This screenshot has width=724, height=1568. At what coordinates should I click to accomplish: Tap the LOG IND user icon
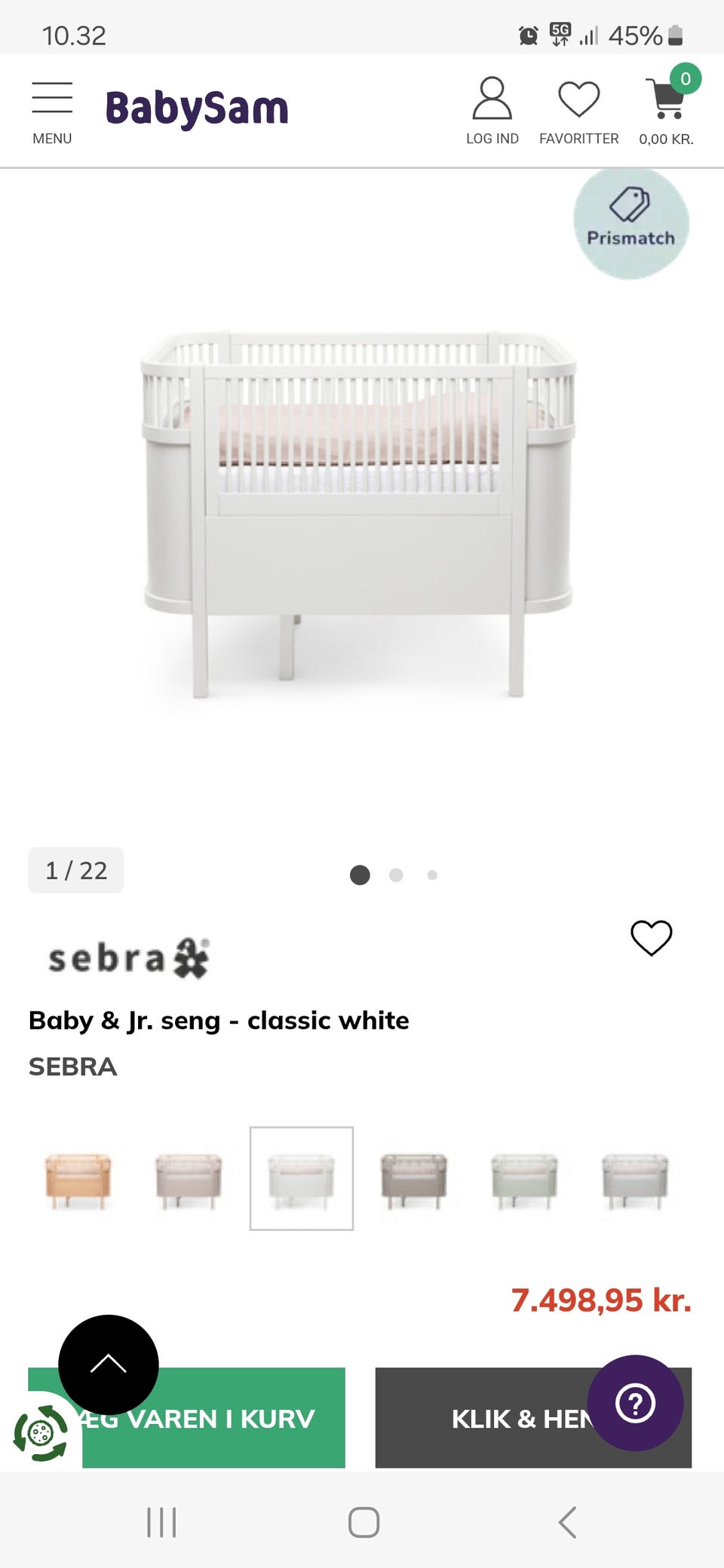pos(492,111)
